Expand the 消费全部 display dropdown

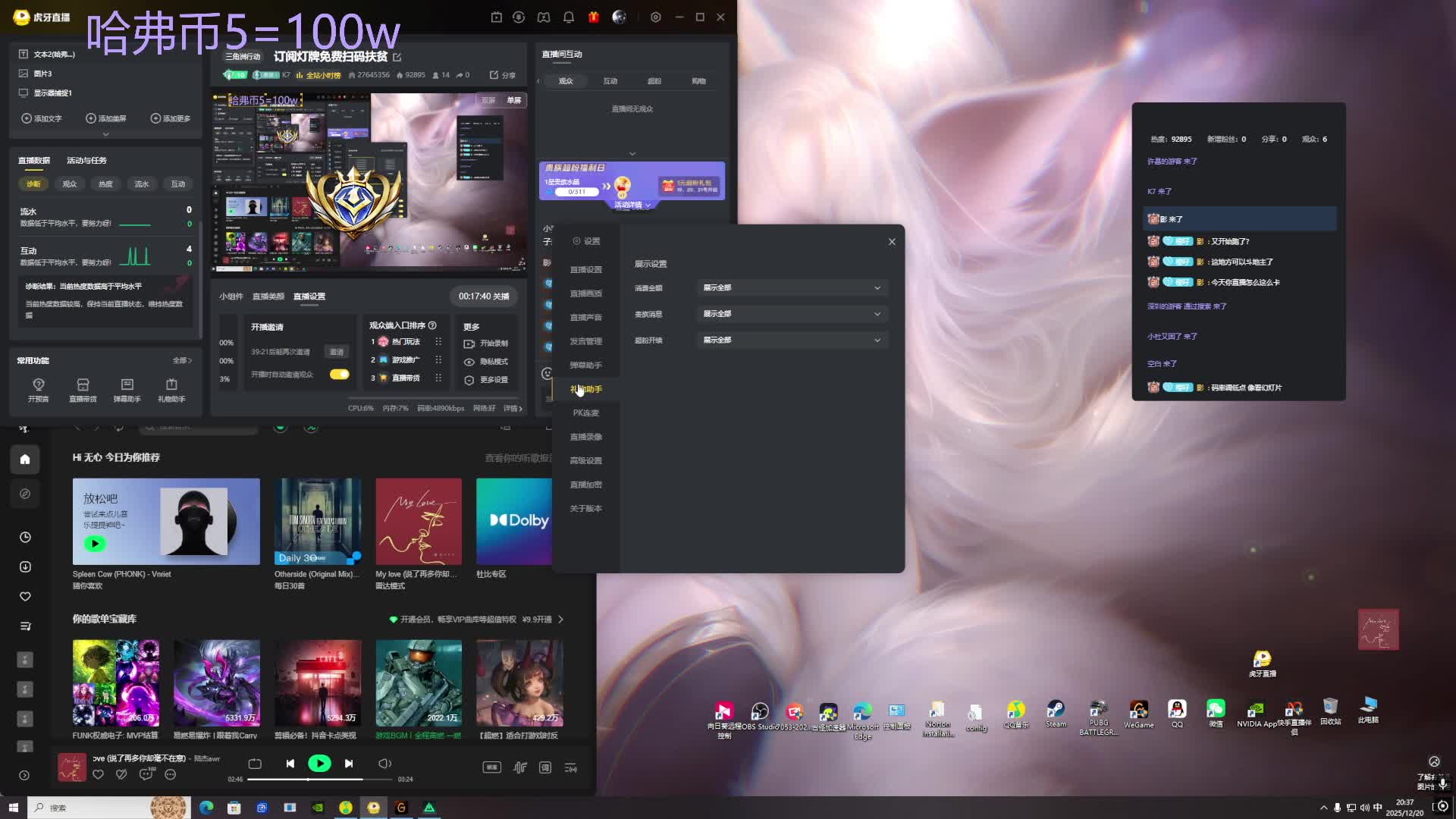coord(792,288)
